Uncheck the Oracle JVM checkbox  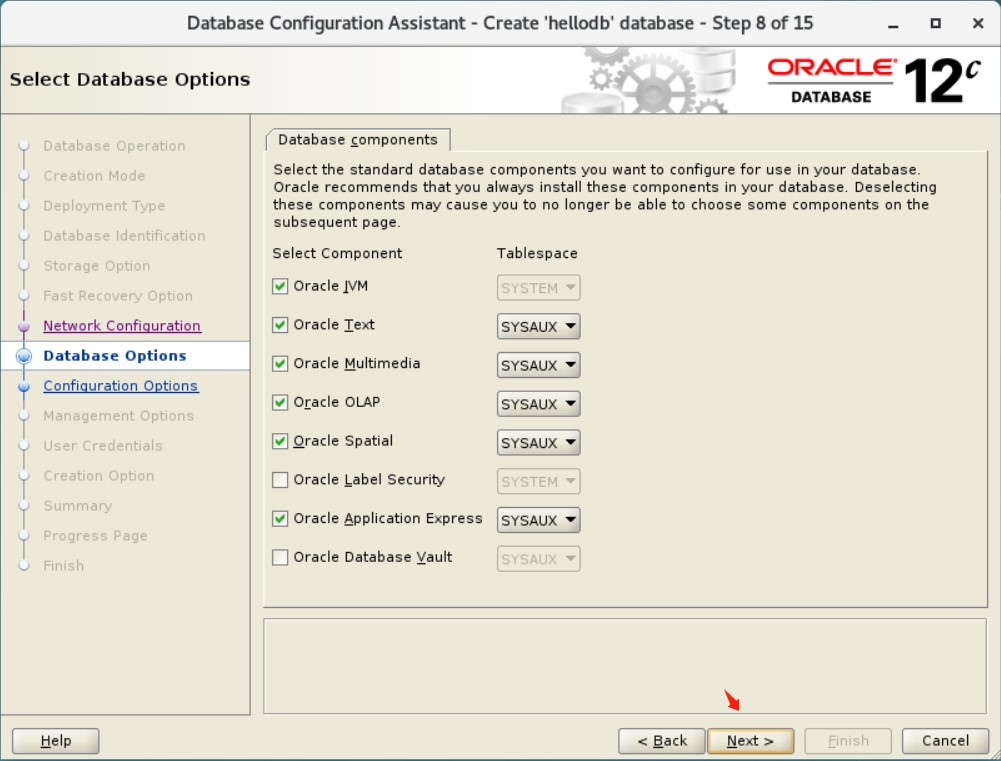280,286
